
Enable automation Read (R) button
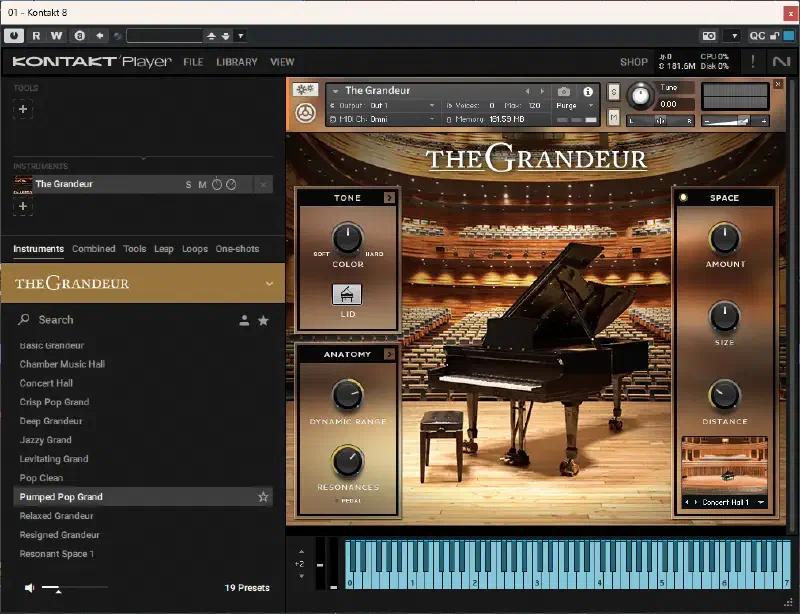36,36
